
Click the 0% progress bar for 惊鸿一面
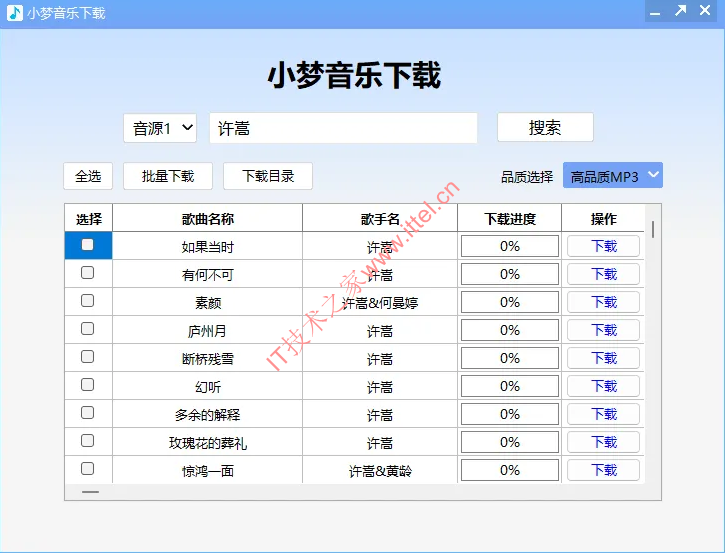pos(510,470)
